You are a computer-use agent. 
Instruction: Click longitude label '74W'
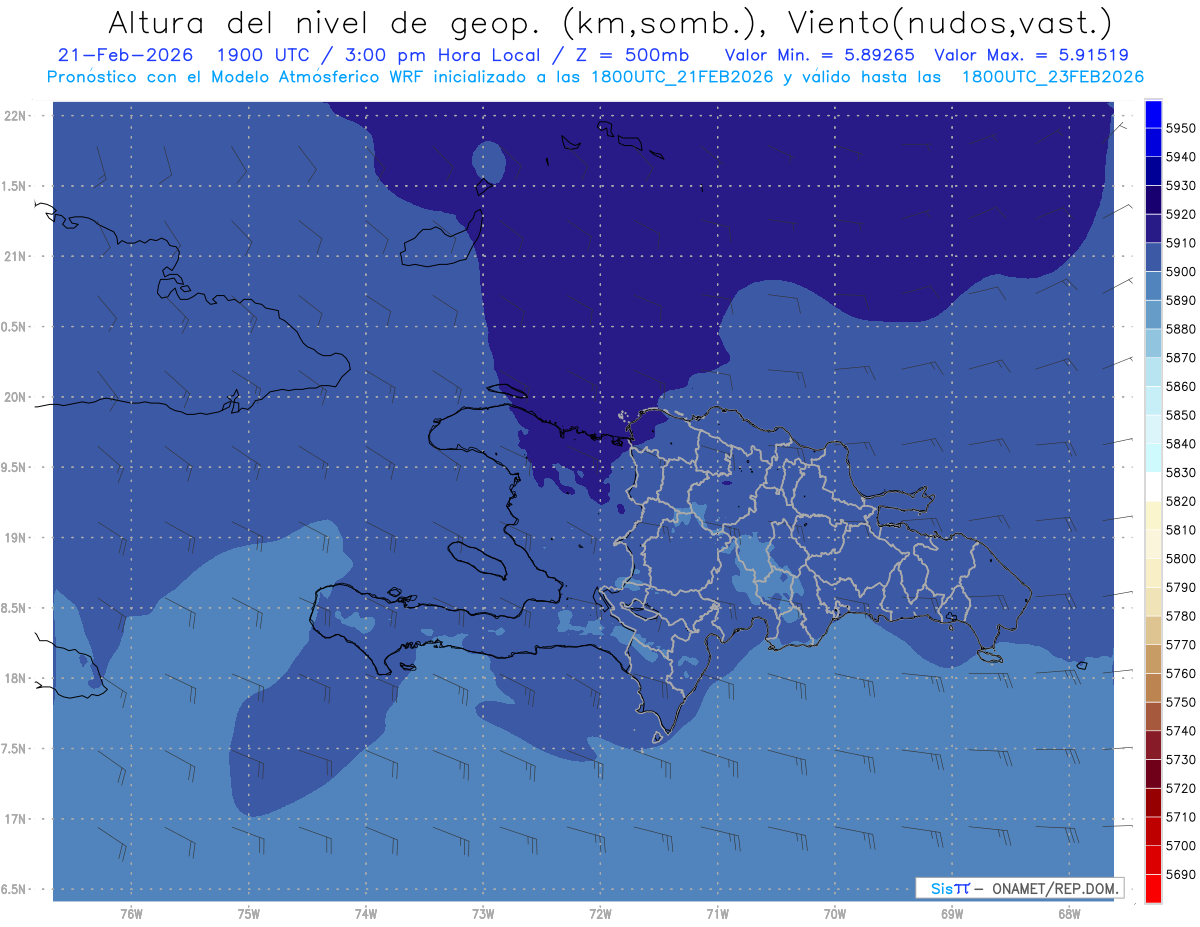(366, 913)
